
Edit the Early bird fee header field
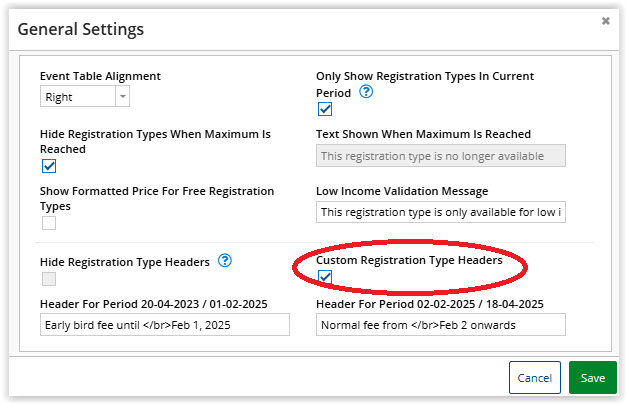tap(165, 324)
